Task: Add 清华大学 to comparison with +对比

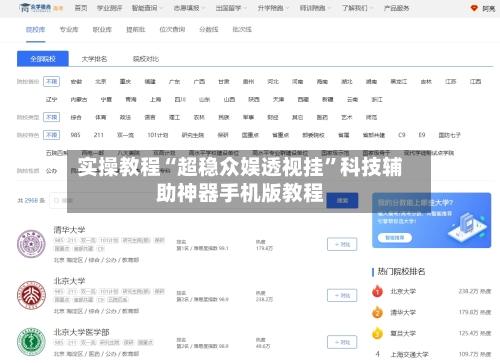Action: tap(342, 244)
